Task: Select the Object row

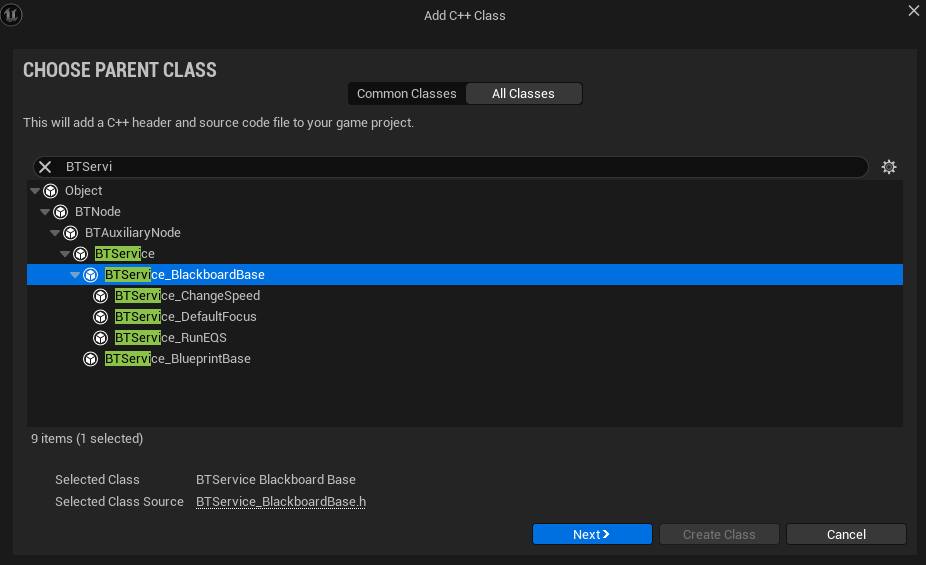Action: click(465, 191)
